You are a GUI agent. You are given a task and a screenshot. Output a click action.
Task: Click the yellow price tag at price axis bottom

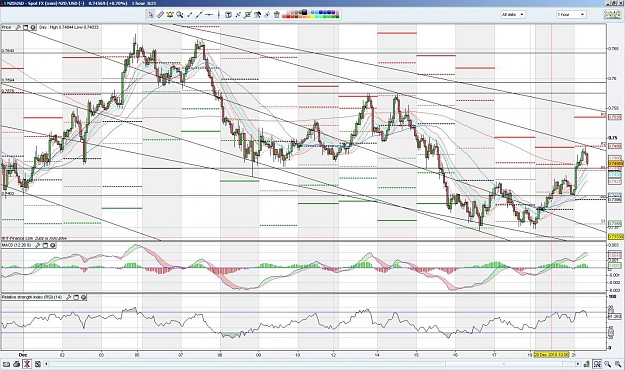615,237
